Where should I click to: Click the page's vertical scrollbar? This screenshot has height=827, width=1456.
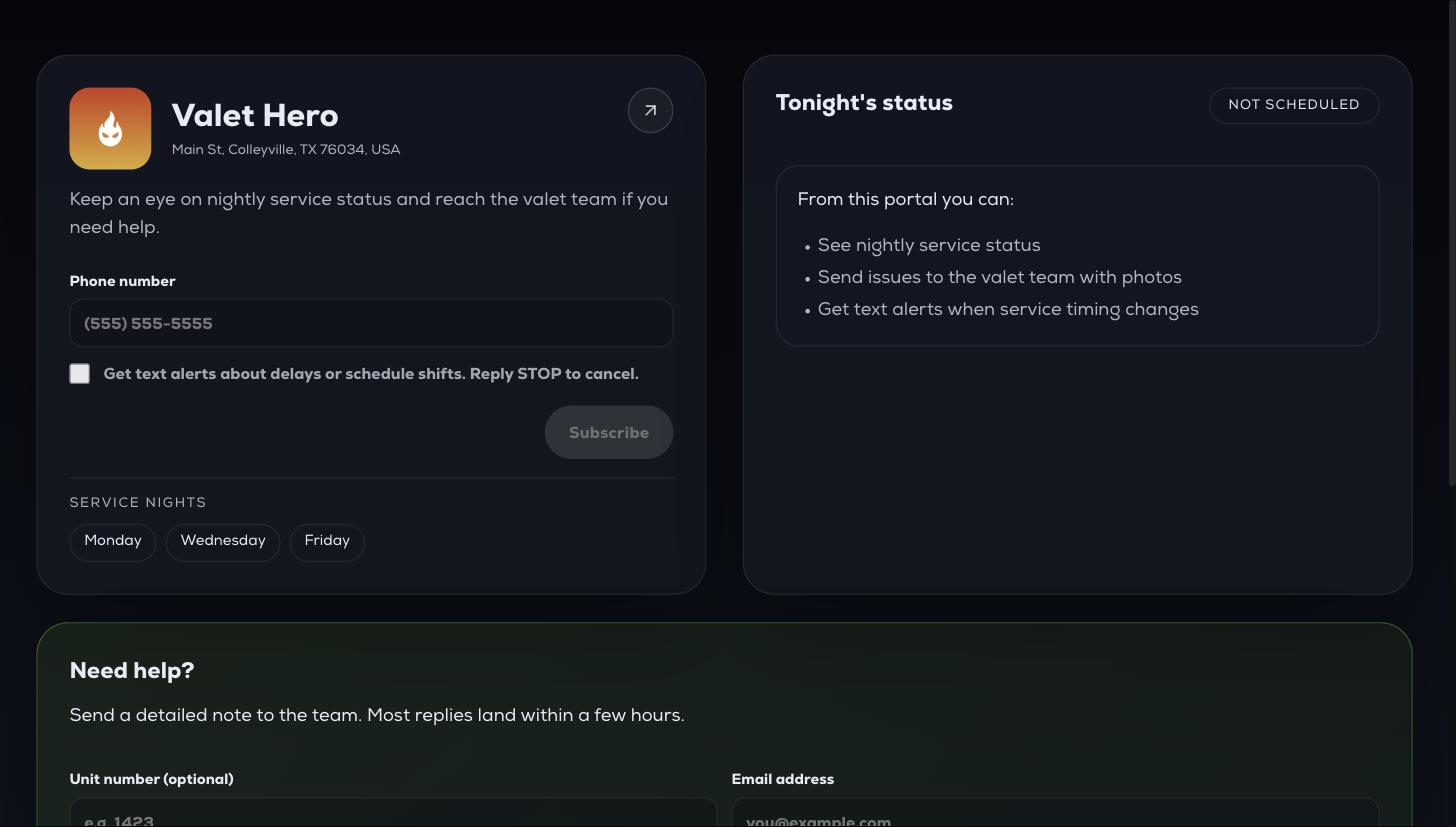click(x=1450, y=245)
